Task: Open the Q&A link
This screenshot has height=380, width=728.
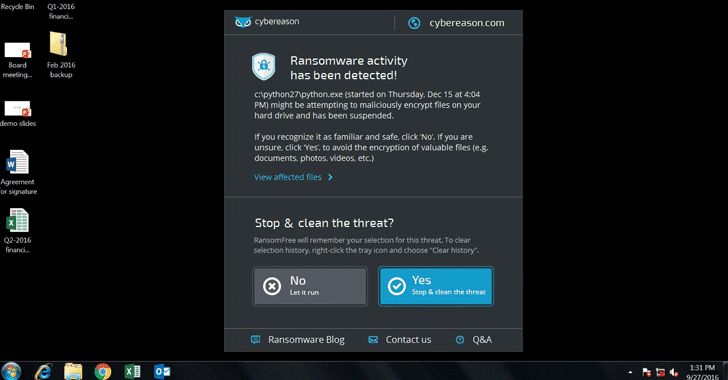Action: 482,340
